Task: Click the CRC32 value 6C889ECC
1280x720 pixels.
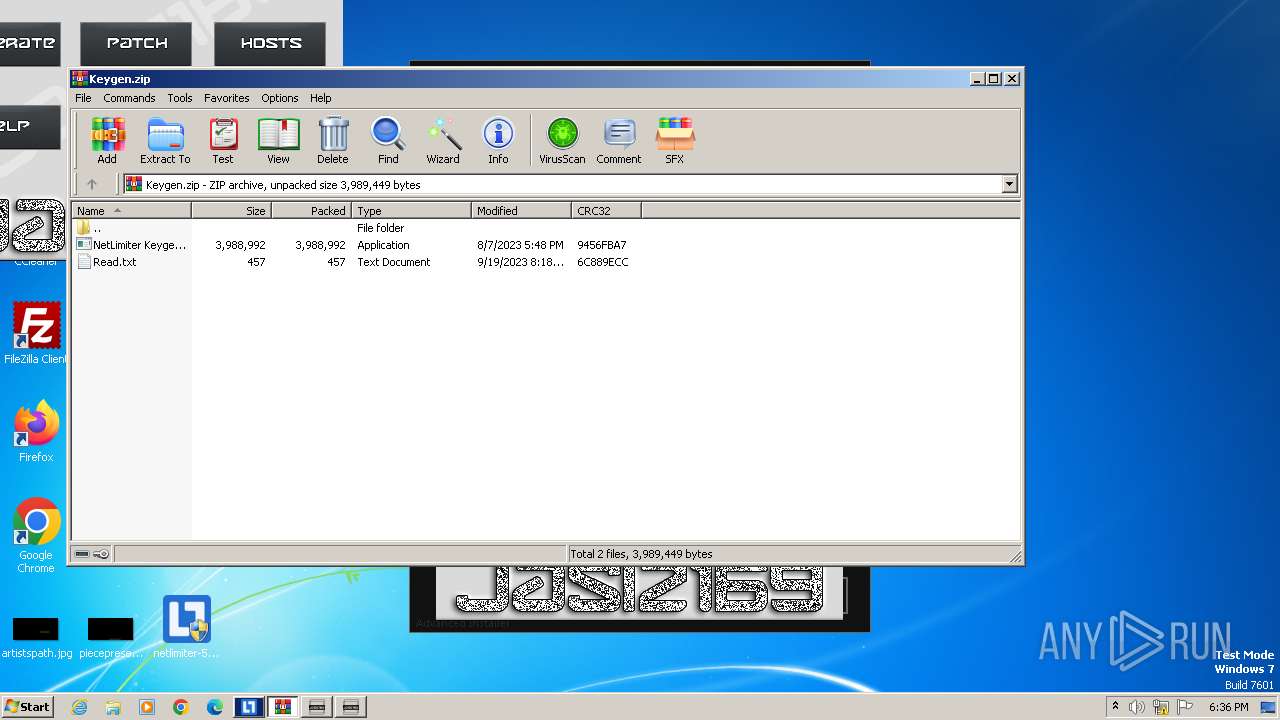Action: point(603,262)
